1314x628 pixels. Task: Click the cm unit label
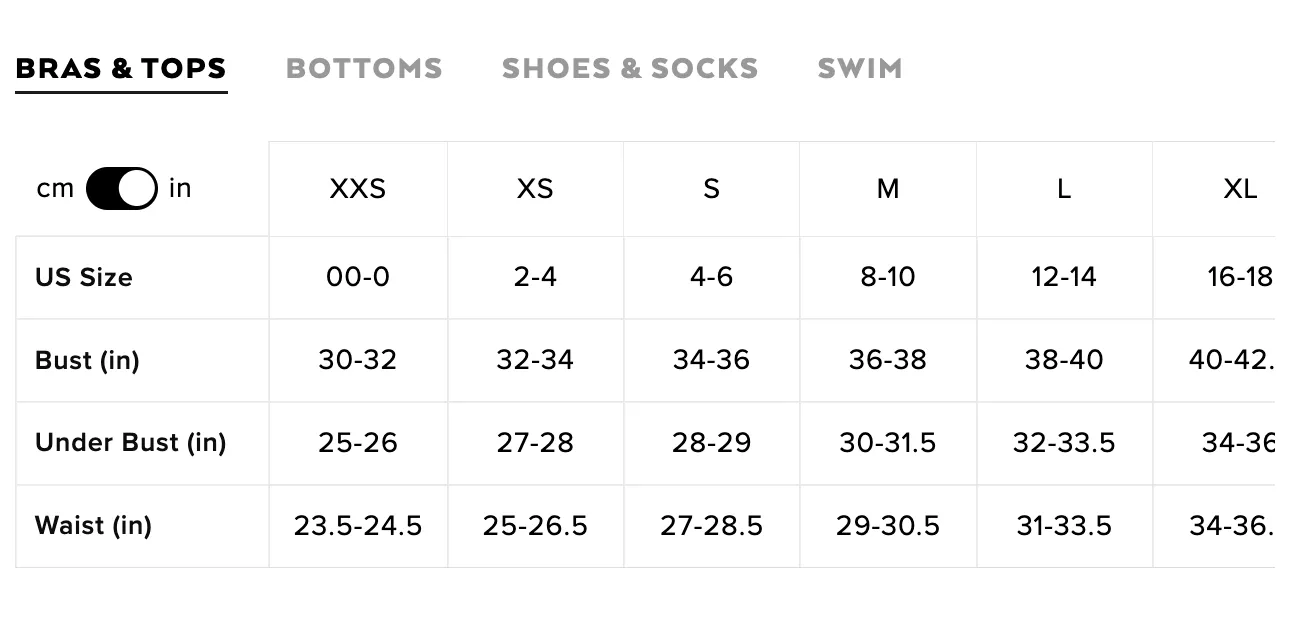(55, 188)
